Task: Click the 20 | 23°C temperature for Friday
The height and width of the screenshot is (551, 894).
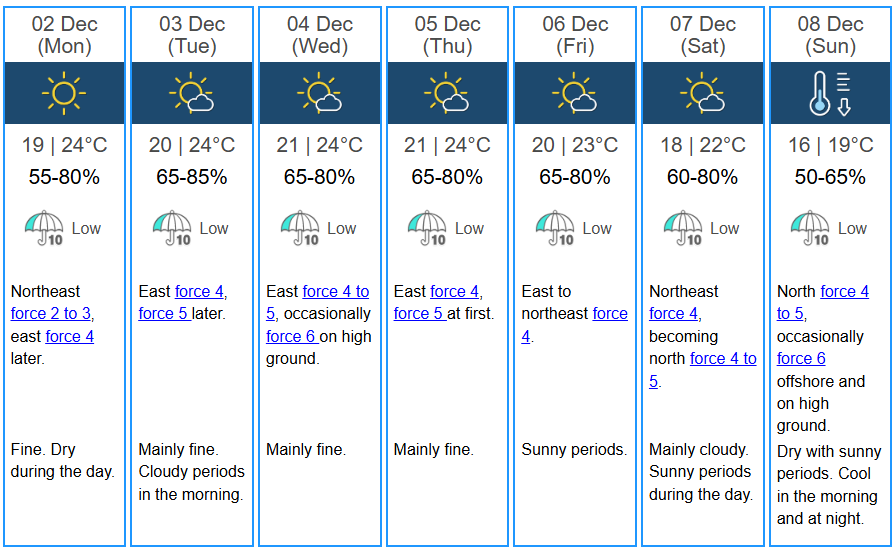Action: point(575,145)
